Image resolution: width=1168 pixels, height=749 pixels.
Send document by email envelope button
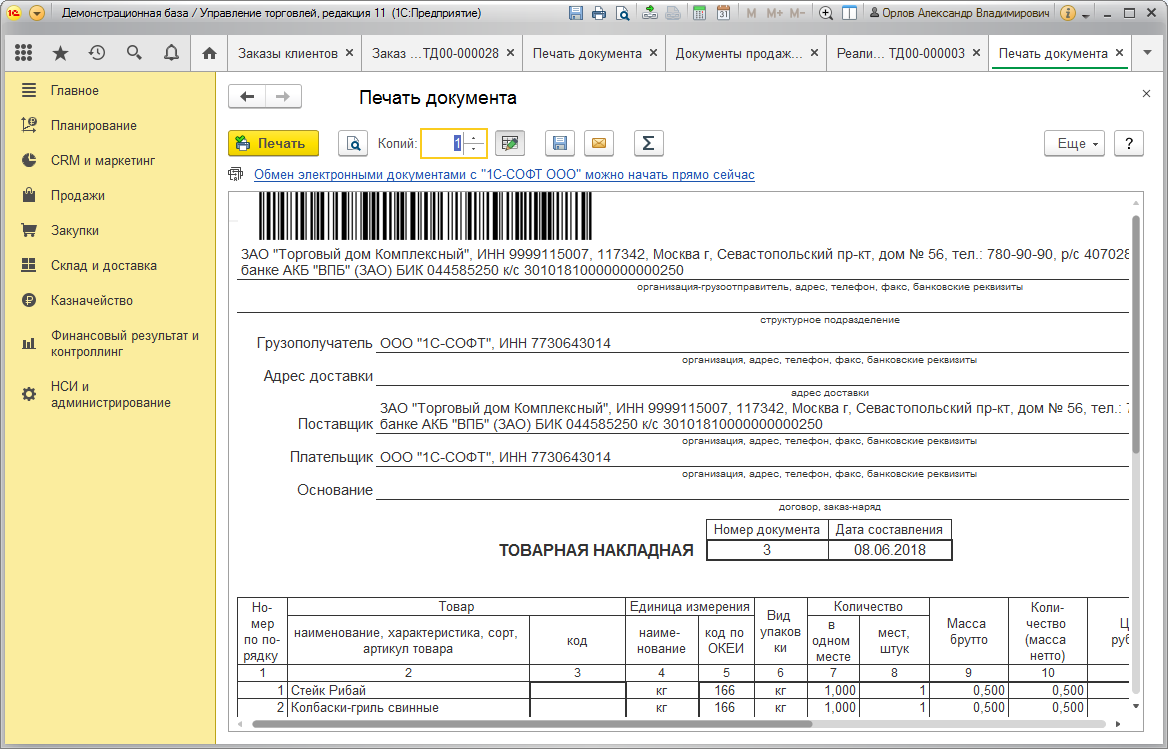tap(599, 143)
